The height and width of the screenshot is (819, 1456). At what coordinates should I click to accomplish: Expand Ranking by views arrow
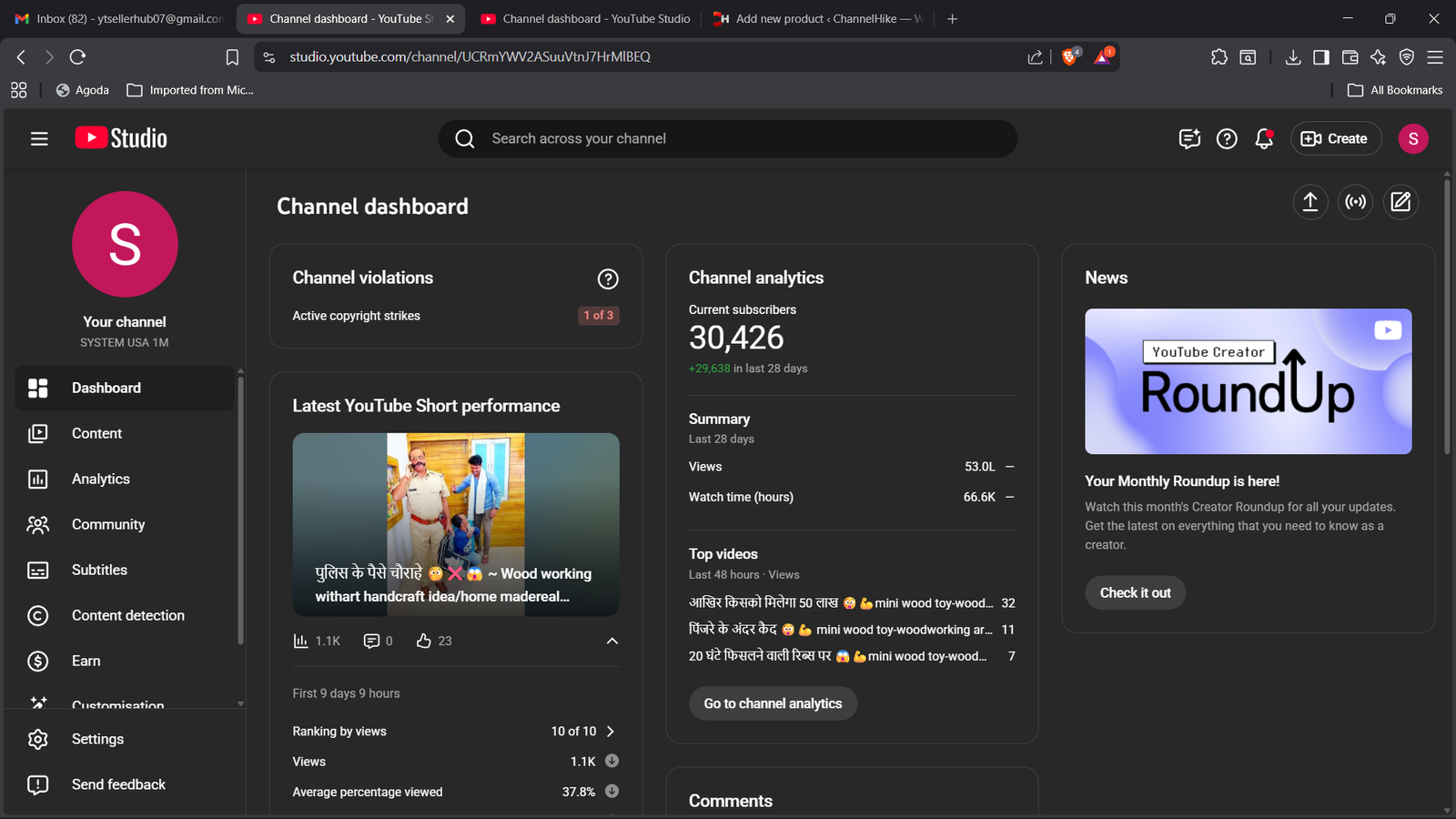coord(611,732)
